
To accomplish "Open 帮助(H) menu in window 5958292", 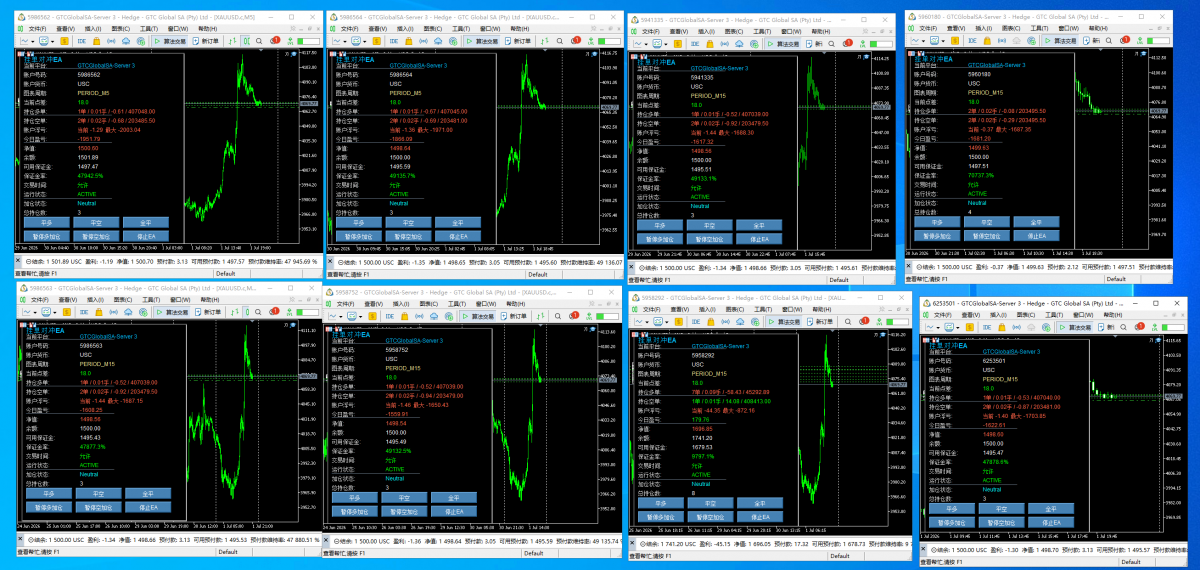I will pyautogui.click(x=822, y=309).
